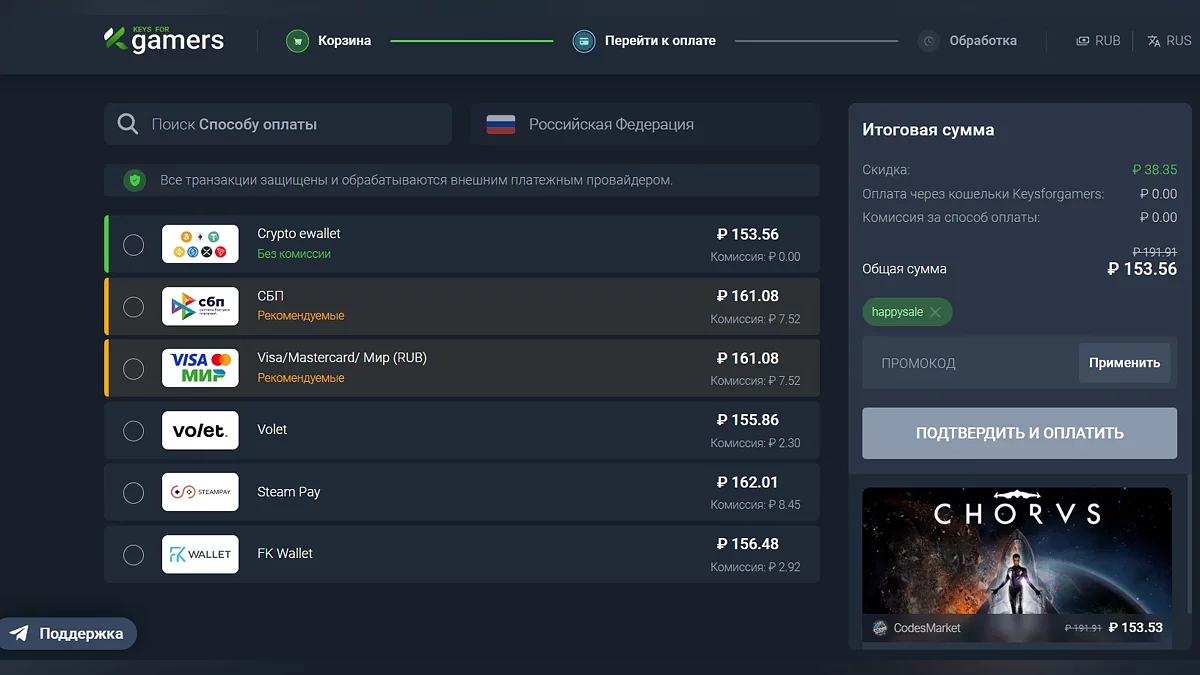The height and width of the screenshot is (675, 1200).
Task: Click the Keys for Gamers logo
Action: [x=164, y=40]
